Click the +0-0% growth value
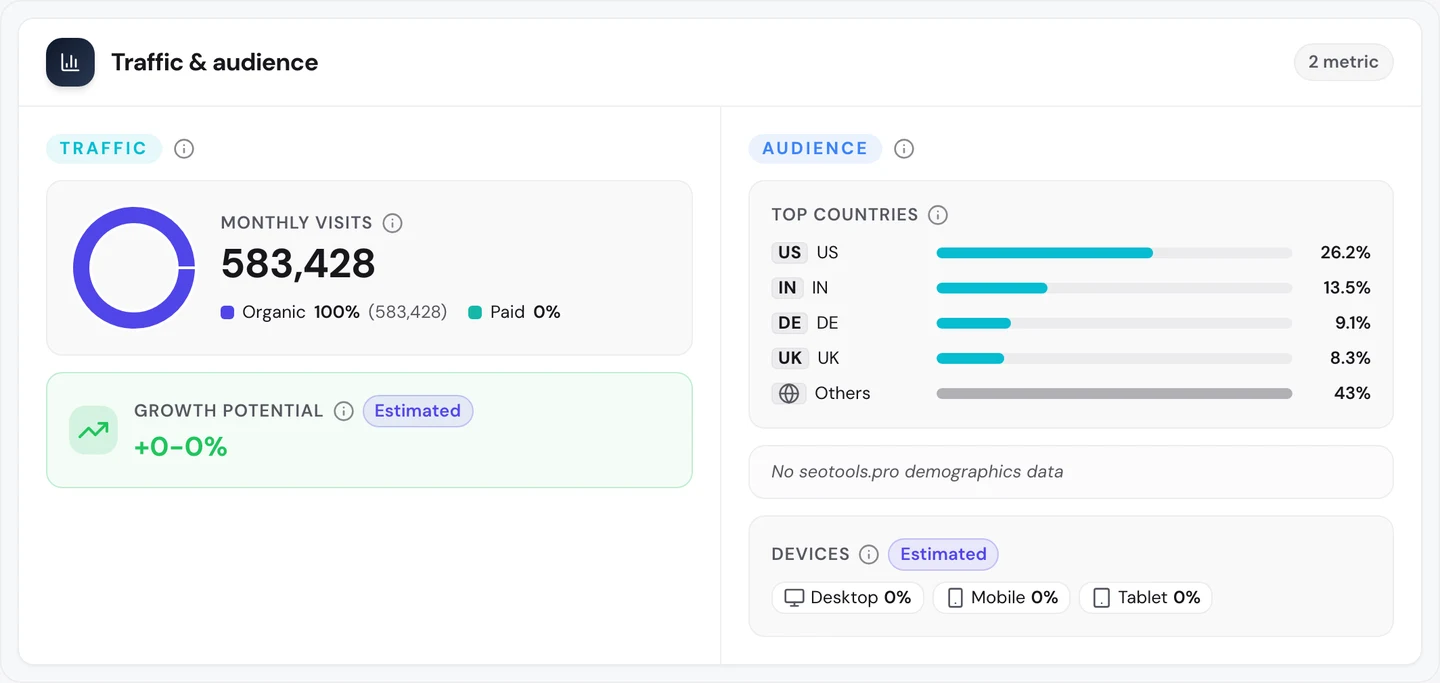 (181, 447)
